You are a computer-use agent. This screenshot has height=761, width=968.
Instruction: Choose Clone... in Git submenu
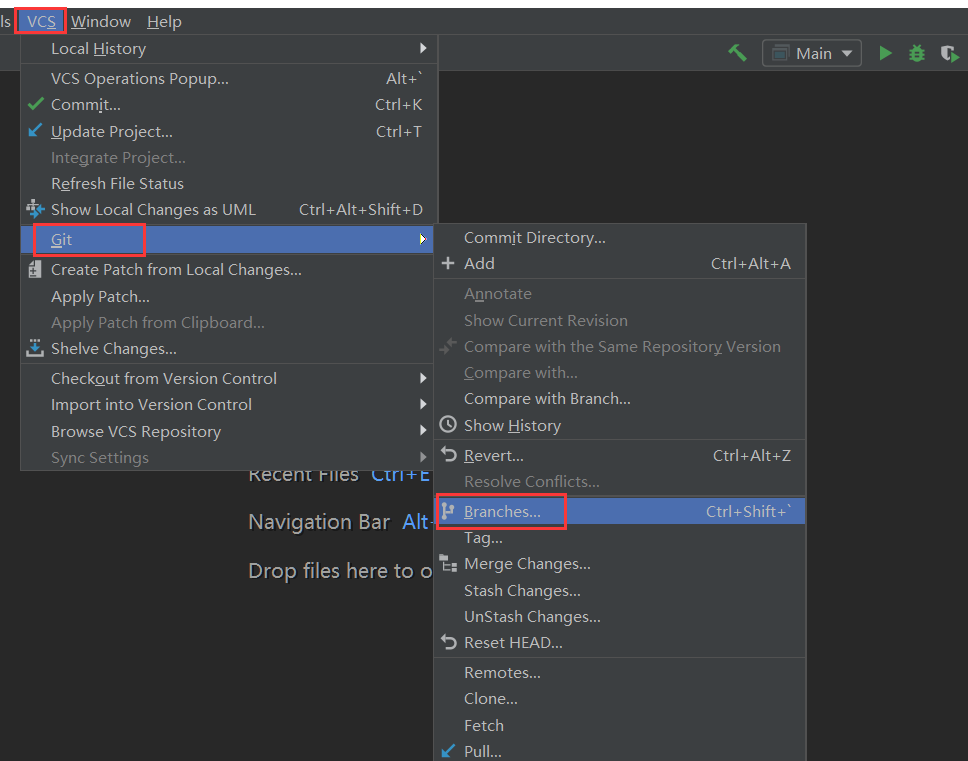(x=620, y=699)
